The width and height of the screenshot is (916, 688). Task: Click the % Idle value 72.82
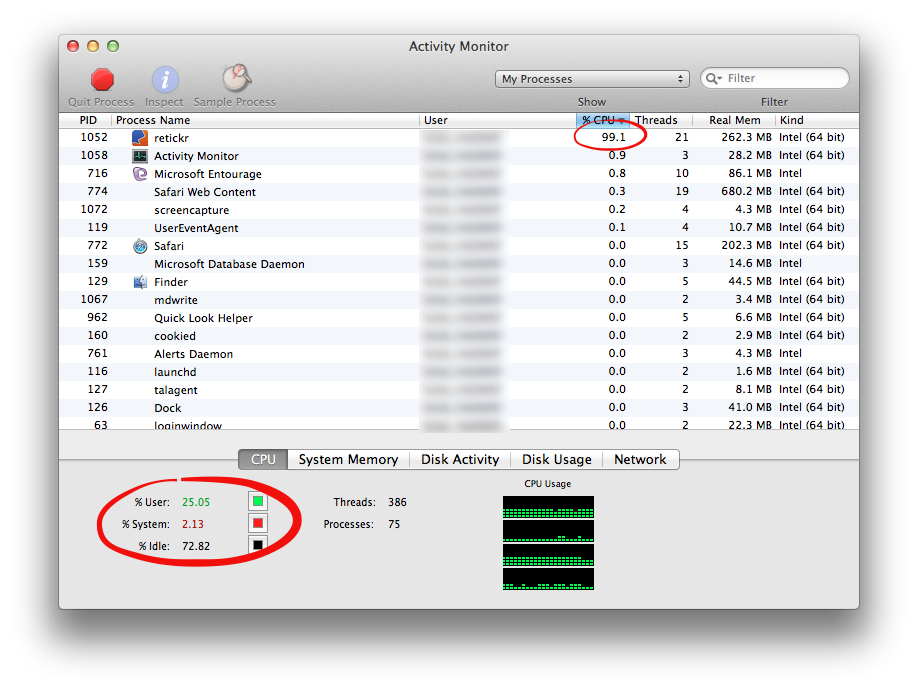[196, 546]
